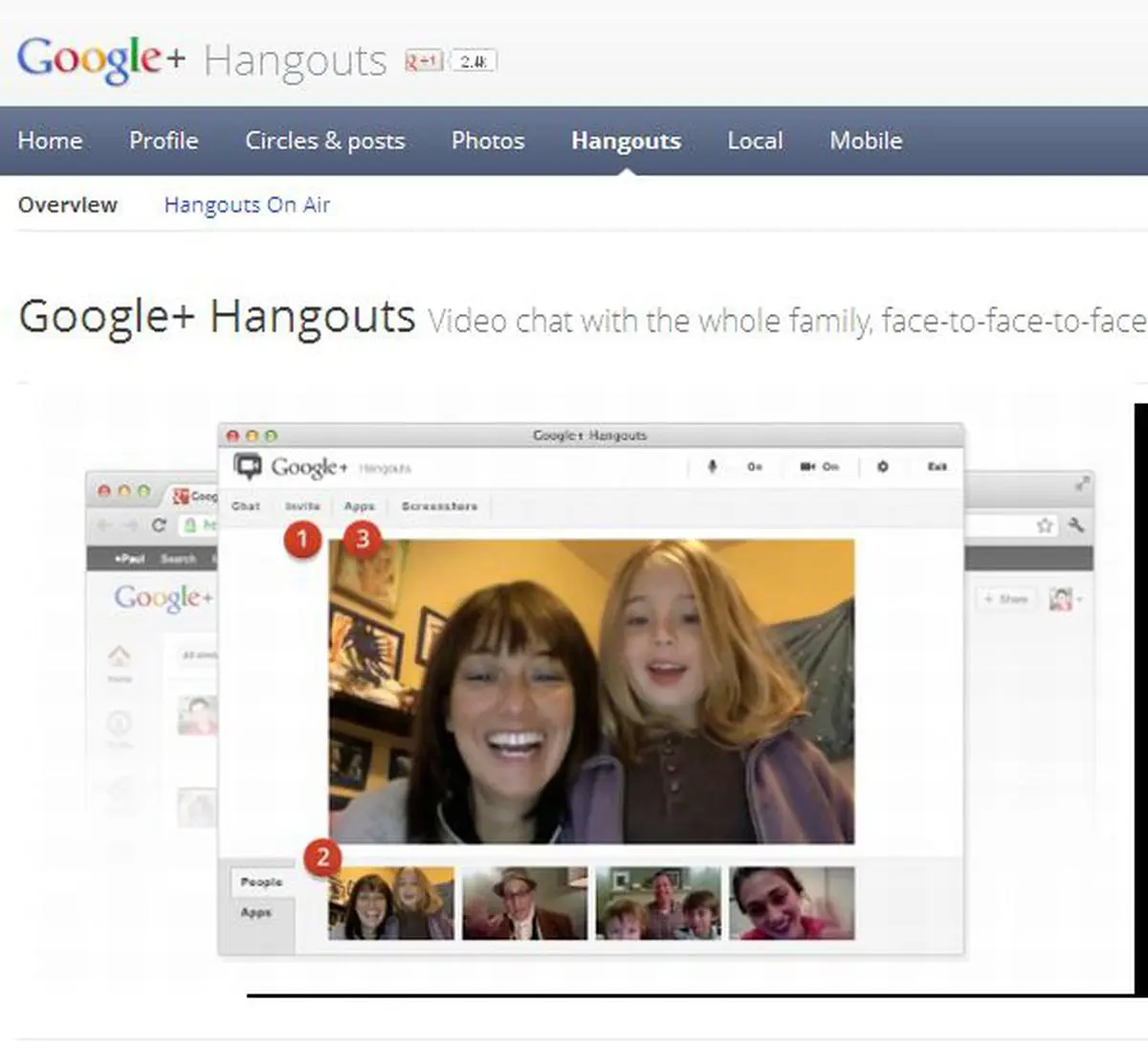Click Search in the background browser dark bar
Image resolution: width=1148 pixels, height=1048 pixels.
[178, 558]
